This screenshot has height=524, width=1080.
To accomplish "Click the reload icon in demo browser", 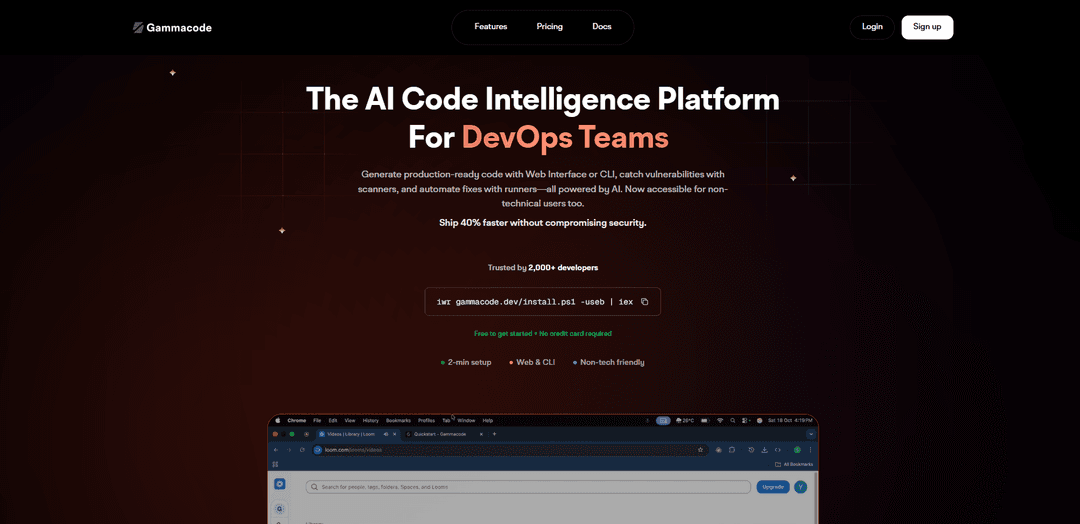I will point(304,450).
